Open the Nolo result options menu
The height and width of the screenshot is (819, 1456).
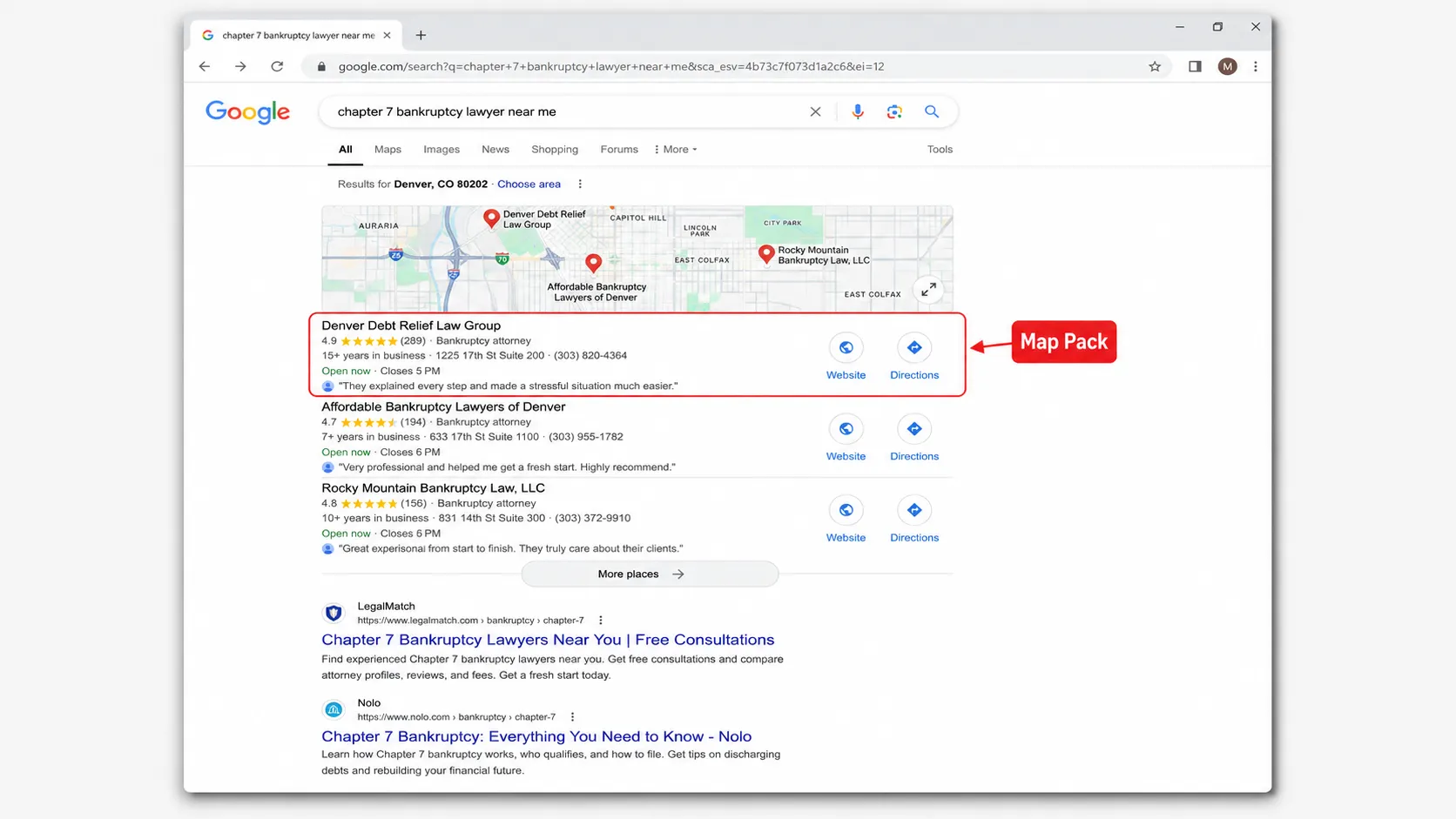tap(572, 717)
